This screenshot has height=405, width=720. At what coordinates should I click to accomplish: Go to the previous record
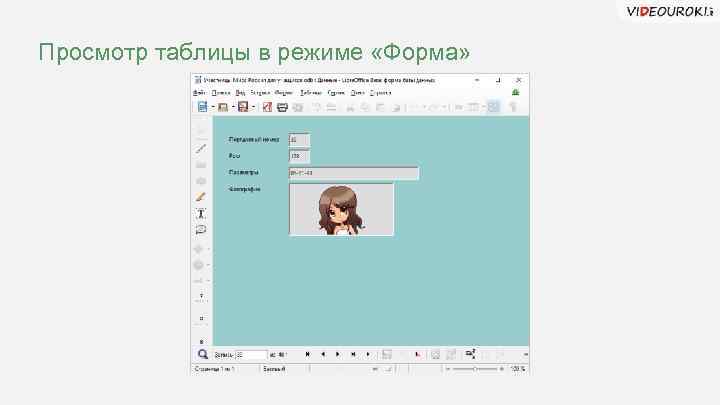(323, 354)
